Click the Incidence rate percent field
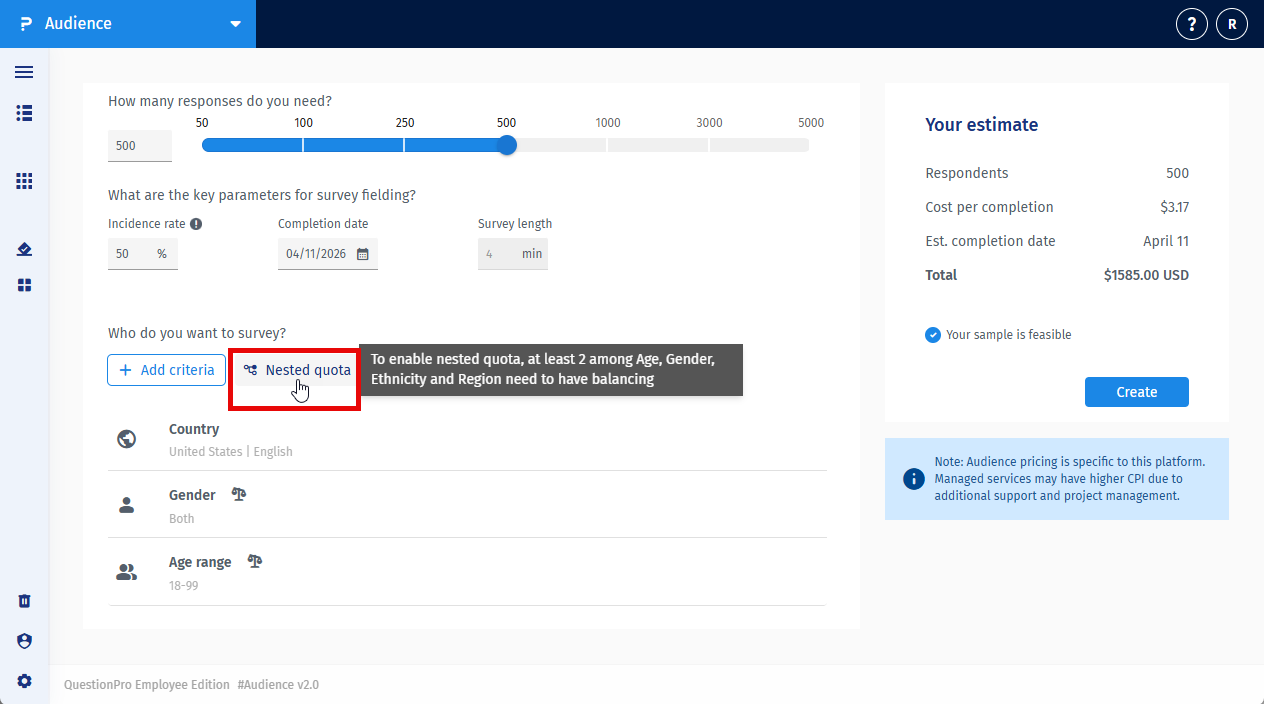The image size is (1264, 704). [143, 254]
